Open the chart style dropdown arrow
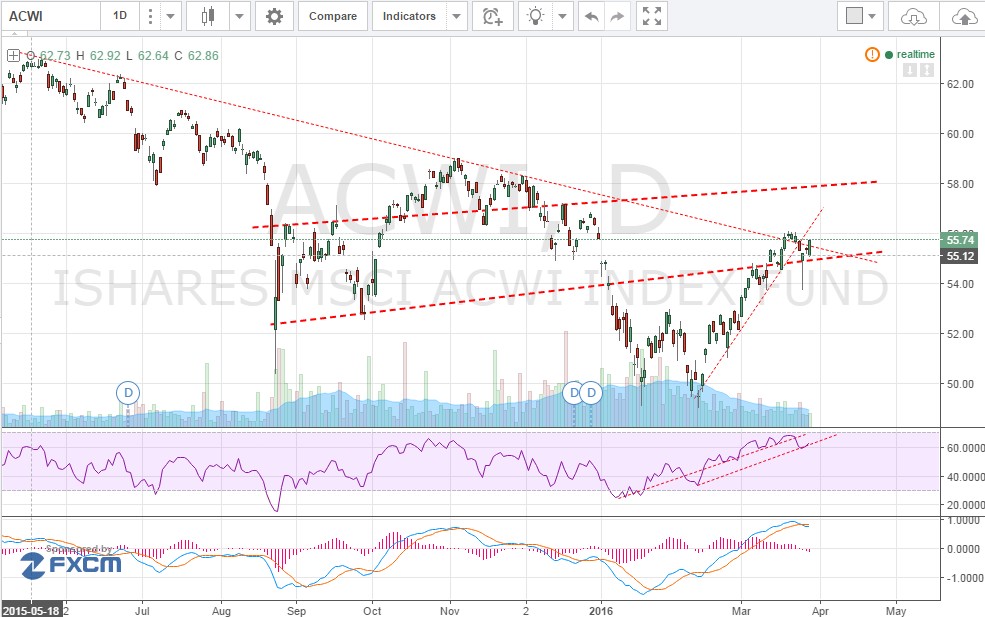The height and width of the screenshot is (617, 985). pyautogui.click(x=239, y=16)
